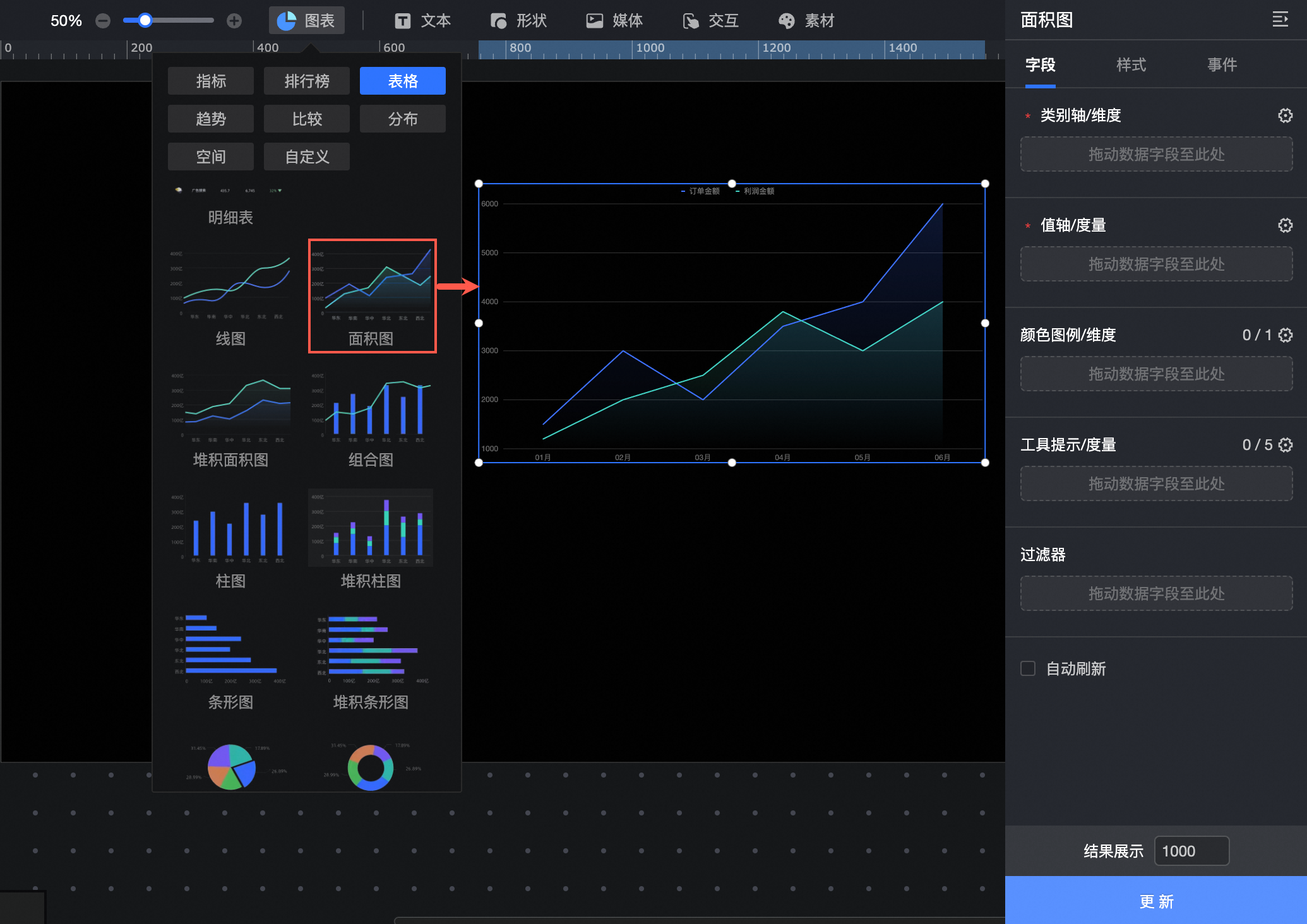This screenshot has width=1307, height=924.
Task: Open the 文本 text tool
Action: 422,21
